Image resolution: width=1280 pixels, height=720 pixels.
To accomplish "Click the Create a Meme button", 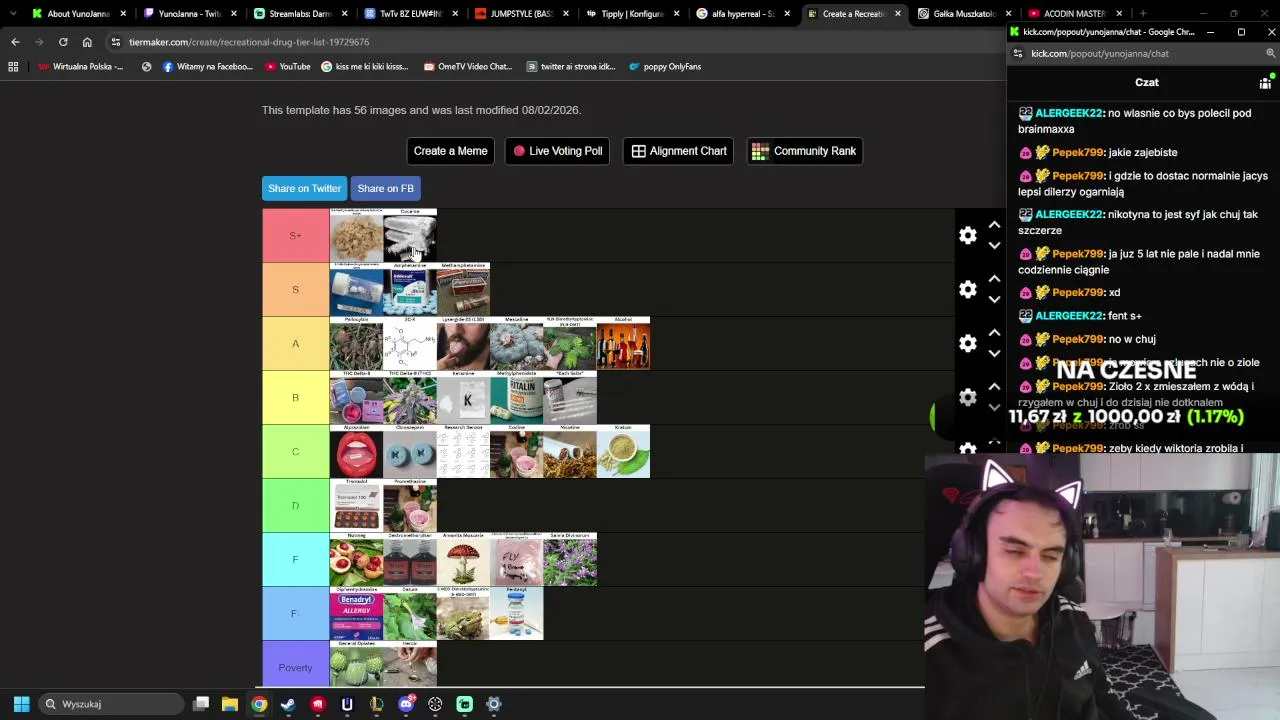I will click(450, 151).
